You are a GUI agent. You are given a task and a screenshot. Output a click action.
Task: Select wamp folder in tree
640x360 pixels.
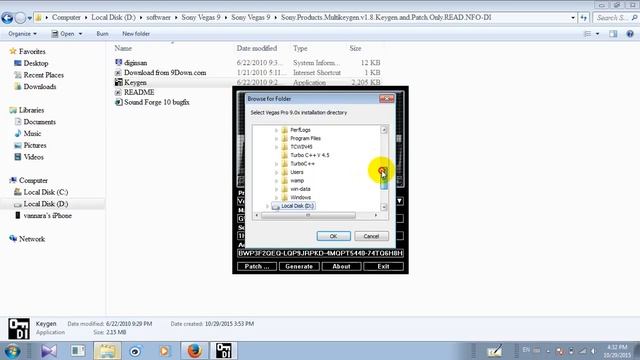pyautogui.click(x=297, y=180)
